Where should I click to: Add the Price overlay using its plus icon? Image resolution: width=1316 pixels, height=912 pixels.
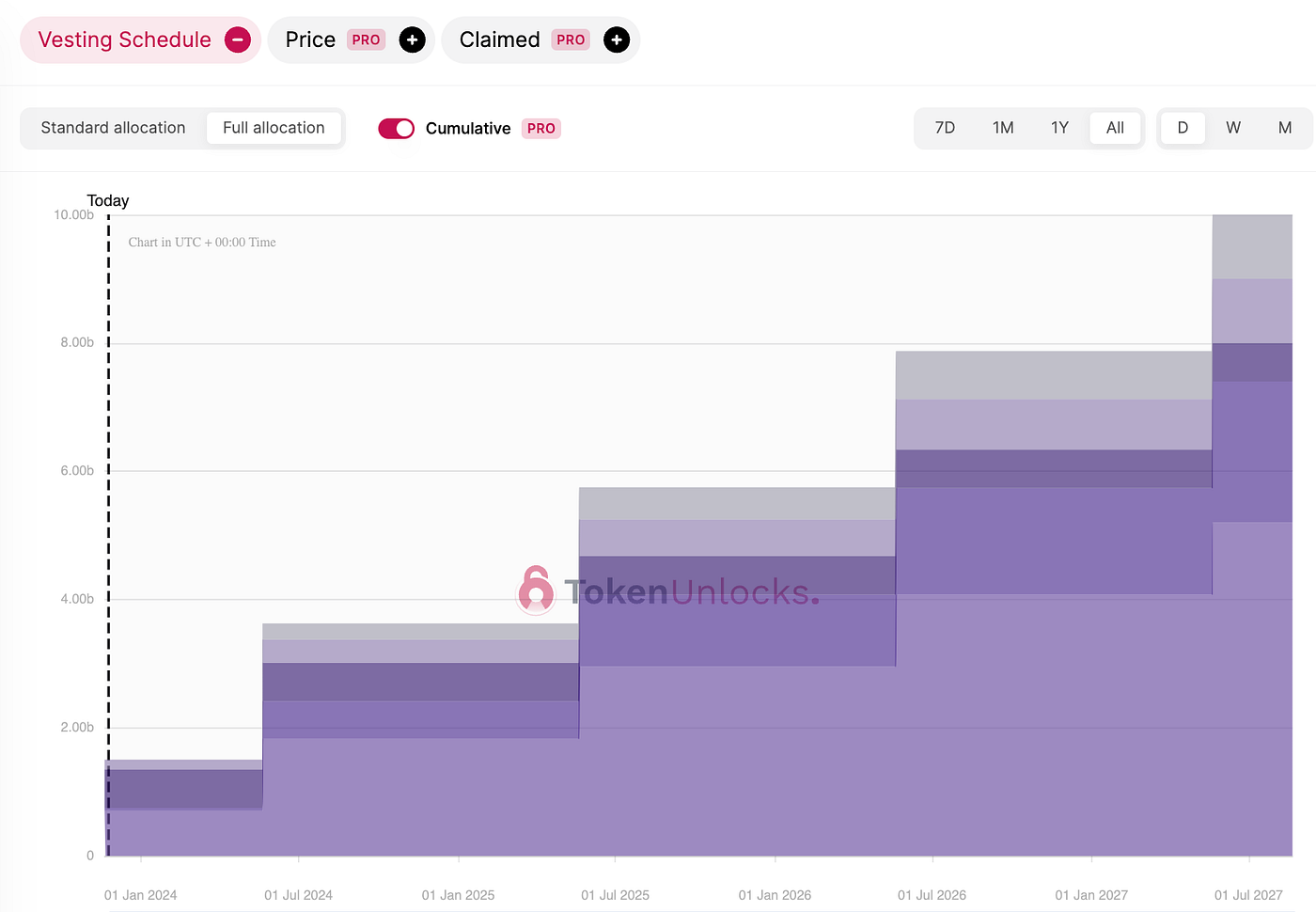click(412, 39)
